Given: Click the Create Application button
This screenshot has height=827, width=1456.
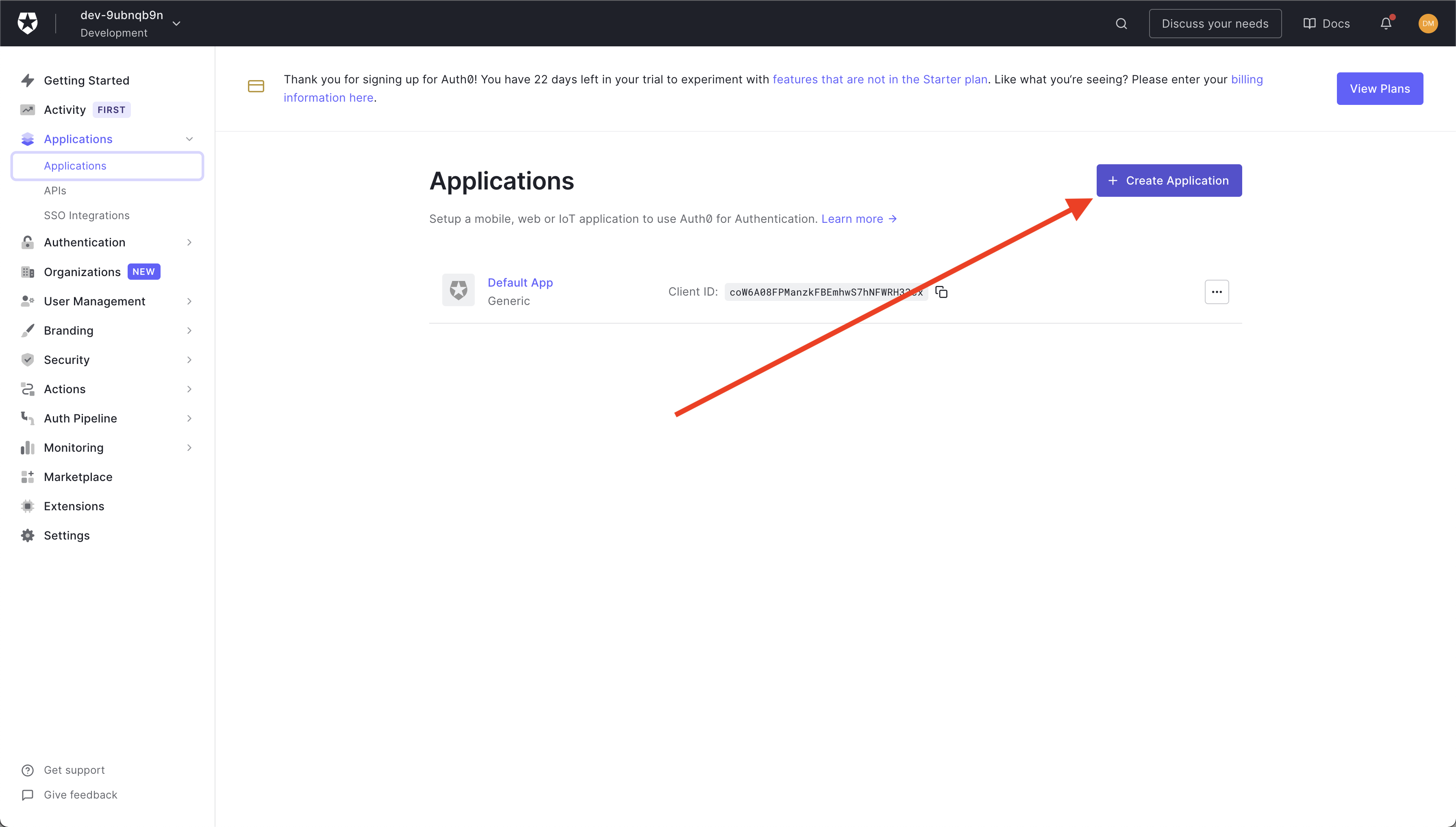Looking at the screenshot, I should pos(1169,181).
